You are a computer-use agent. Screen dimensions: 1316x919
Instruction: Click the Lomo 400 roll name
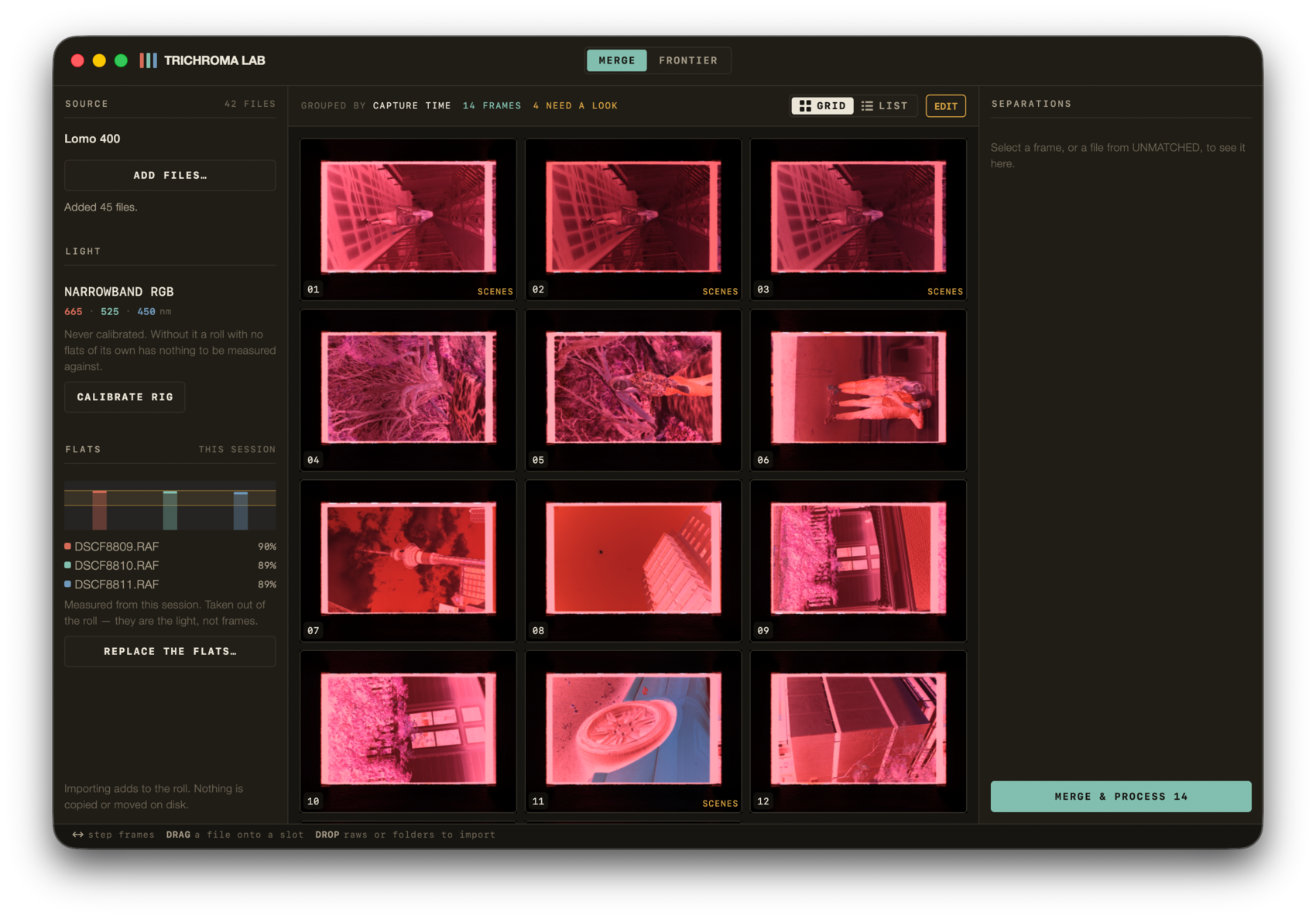[x=92, y=139]
